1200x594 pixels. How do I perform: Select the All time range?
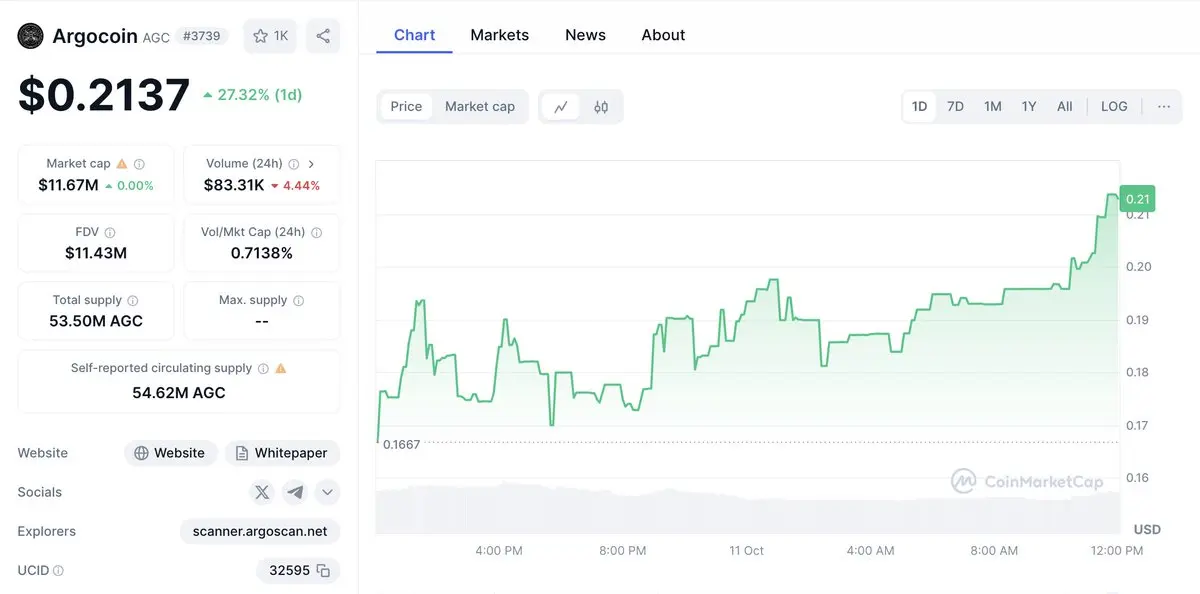point(1065,107)
